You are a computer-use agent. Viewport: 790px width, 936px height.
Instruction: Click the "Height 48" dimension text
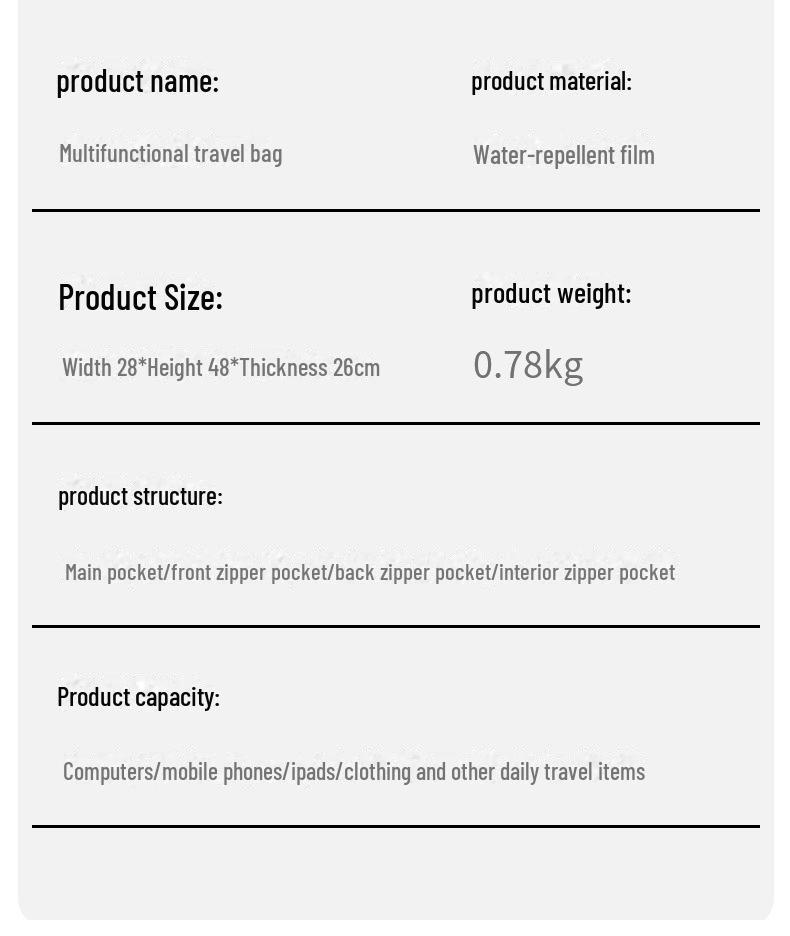coord(188,367)
